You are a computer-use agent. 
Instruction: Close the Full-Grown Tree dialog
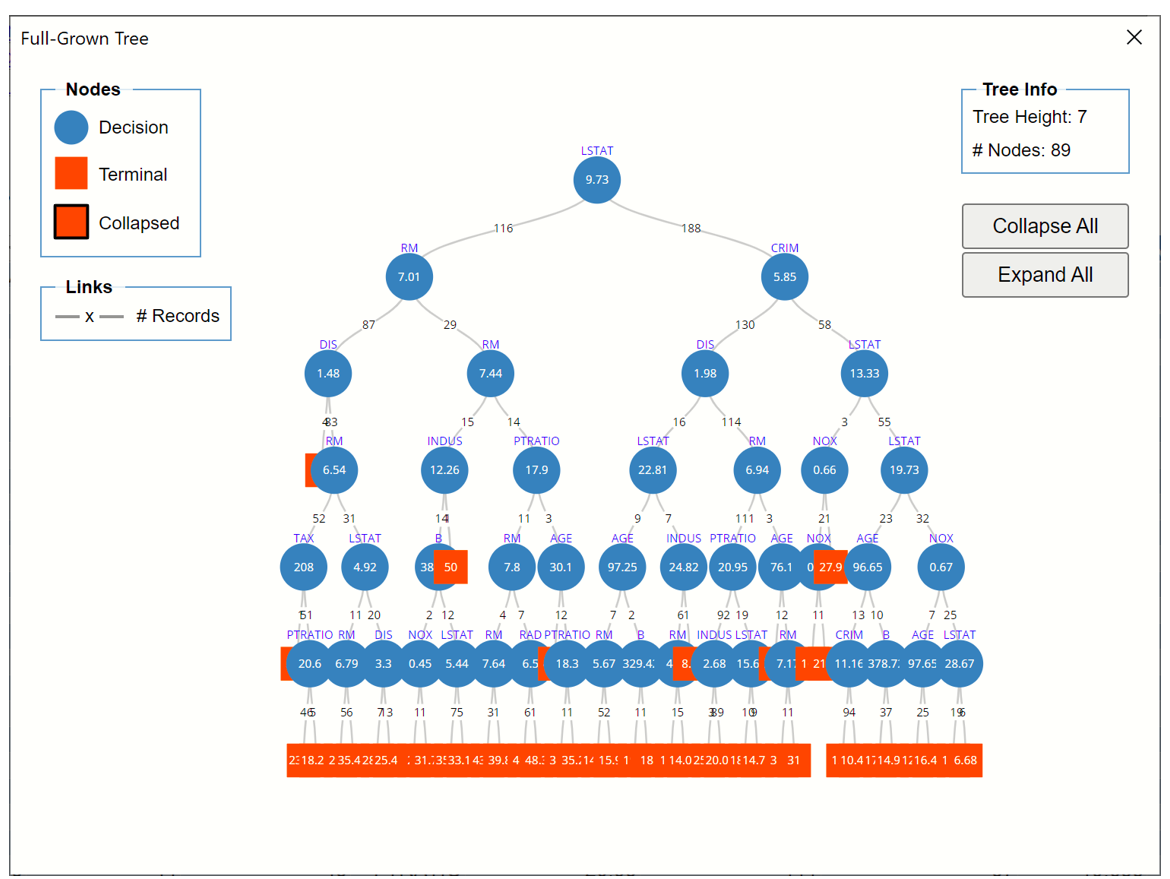pyautogui.click(x=1134, y=37)
